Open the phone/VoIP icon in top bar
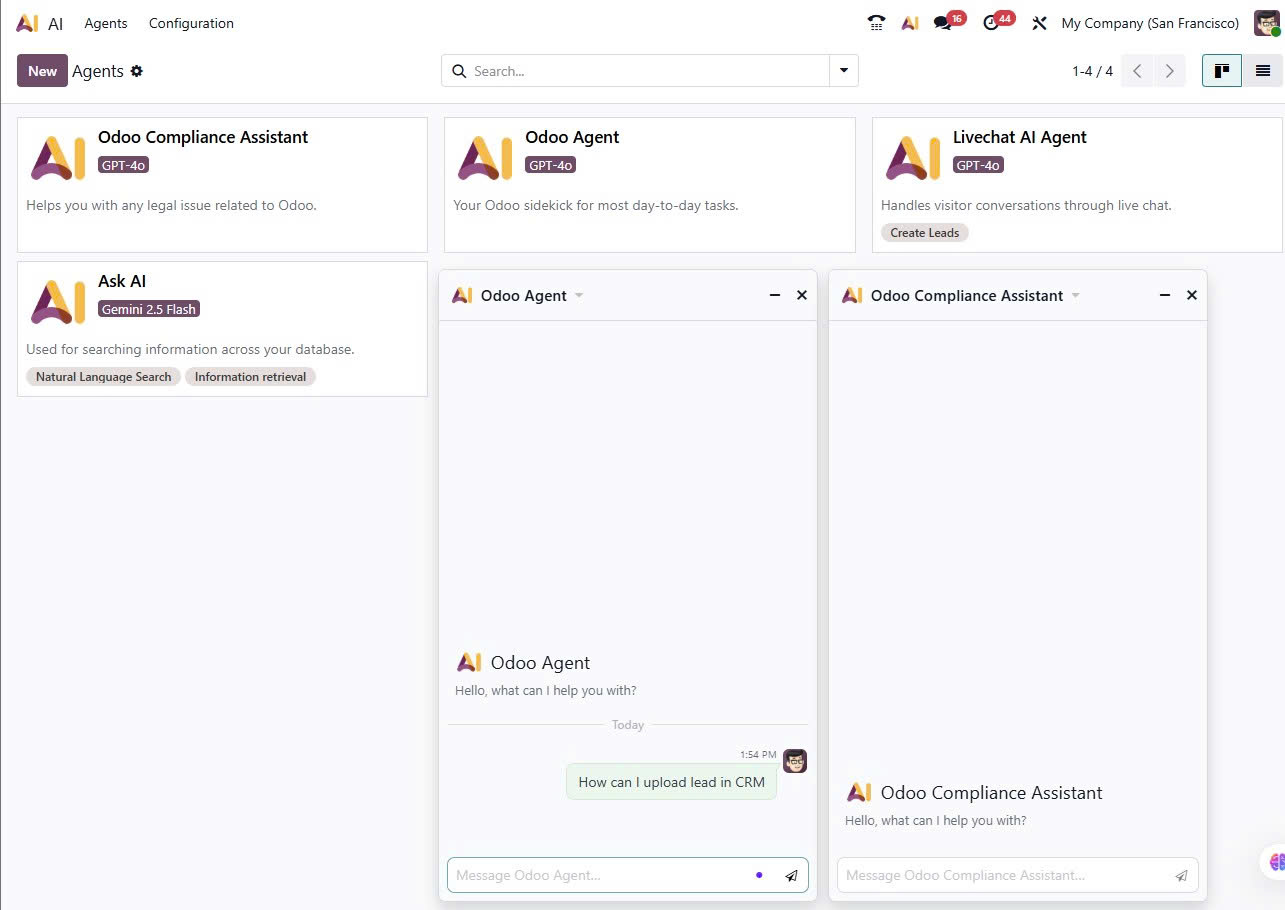The height and width of the screenshot is (910, 1285). (x=876, y=23)
